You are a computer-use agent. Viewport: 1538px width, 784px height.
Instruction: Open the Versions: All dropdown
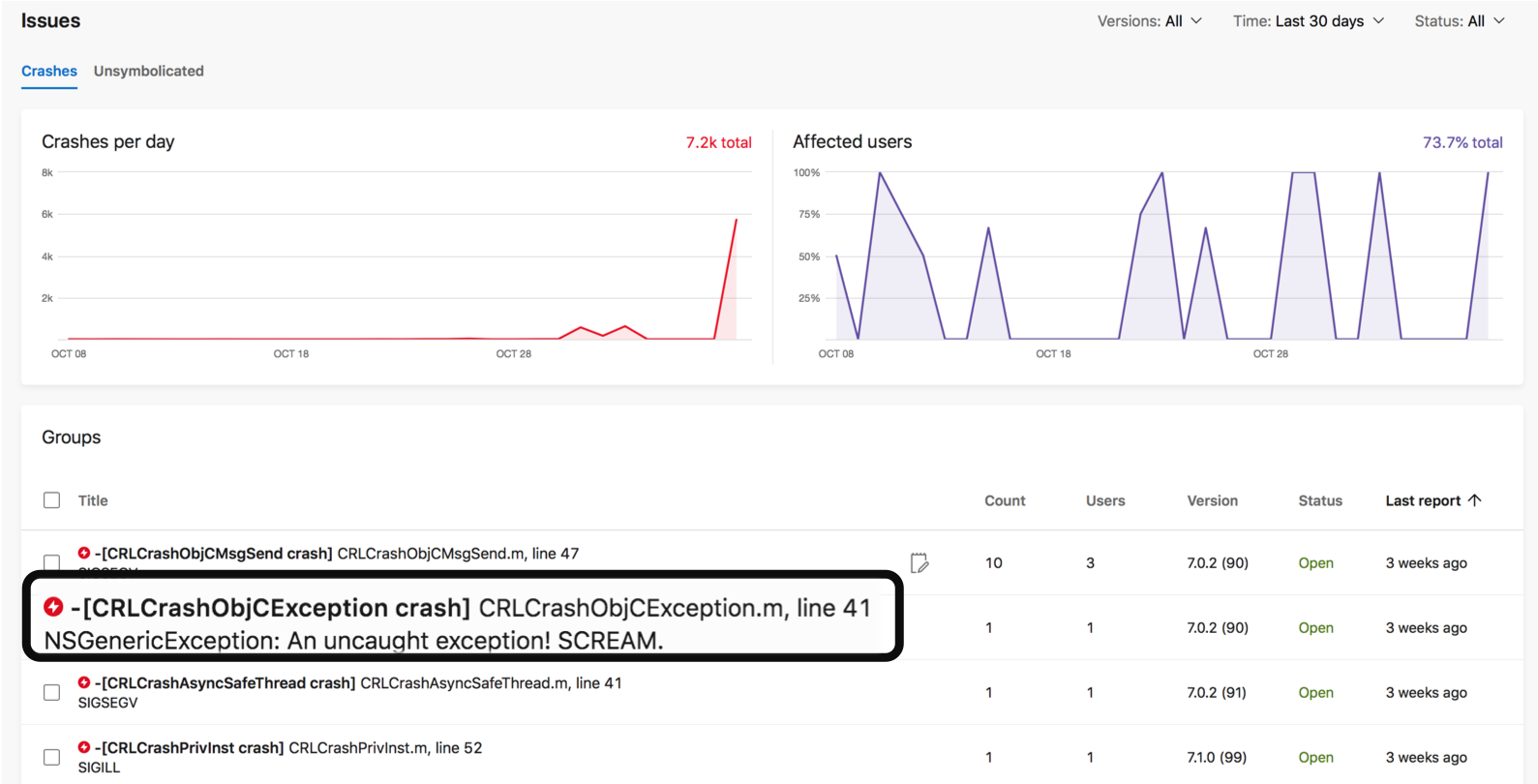(1149, 21)
